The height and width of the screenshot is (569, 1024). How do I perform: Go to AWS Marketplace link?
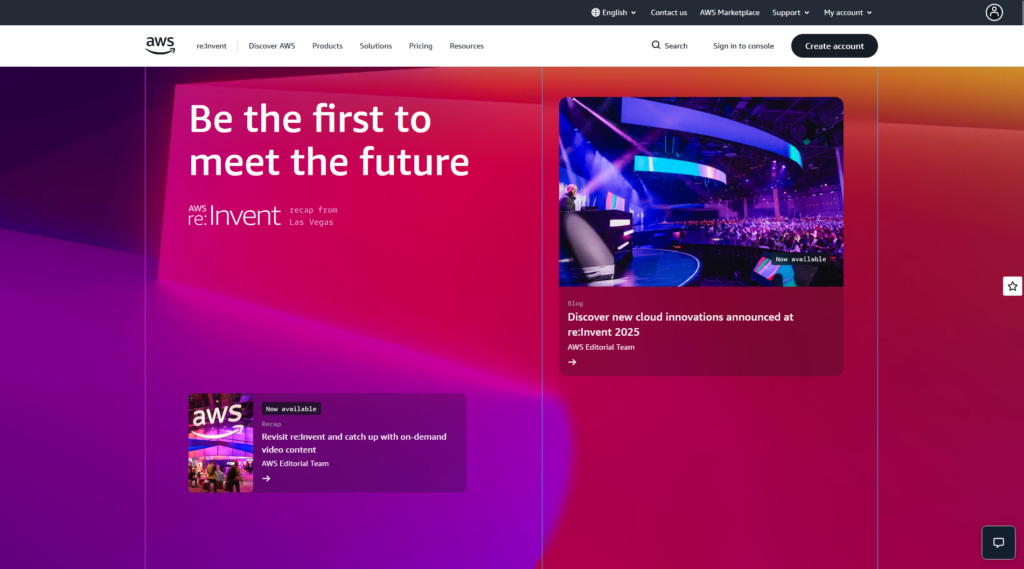click(729, 13)
